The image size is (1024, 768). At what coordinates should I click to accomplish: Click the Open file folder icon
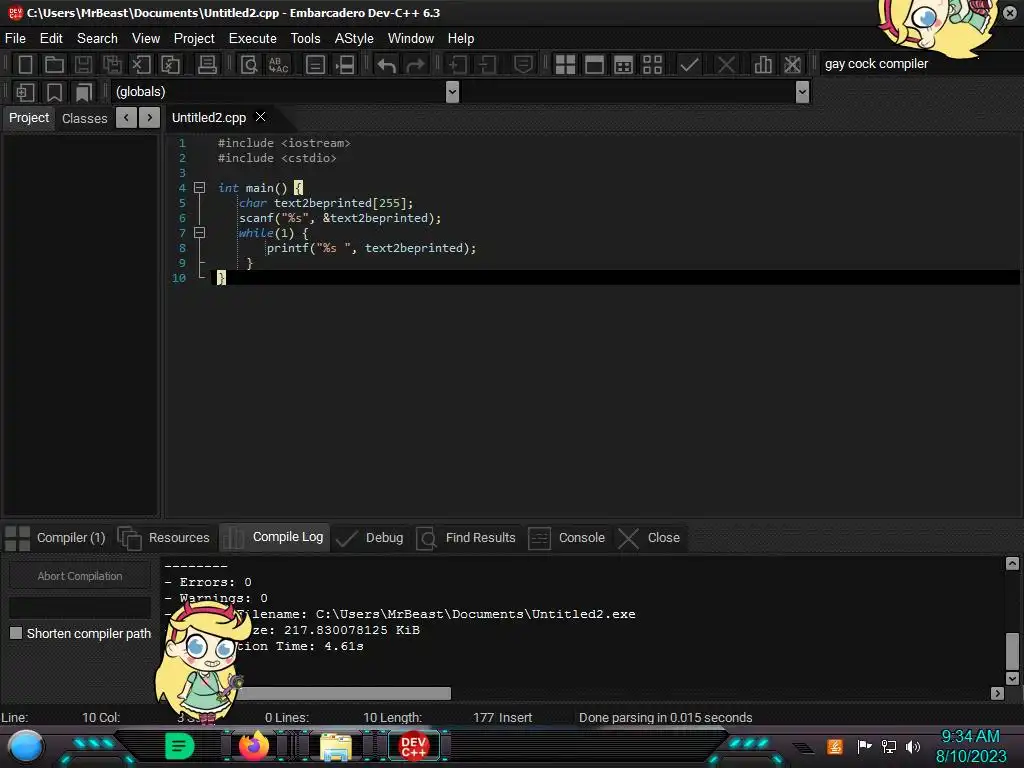(54, 65)
